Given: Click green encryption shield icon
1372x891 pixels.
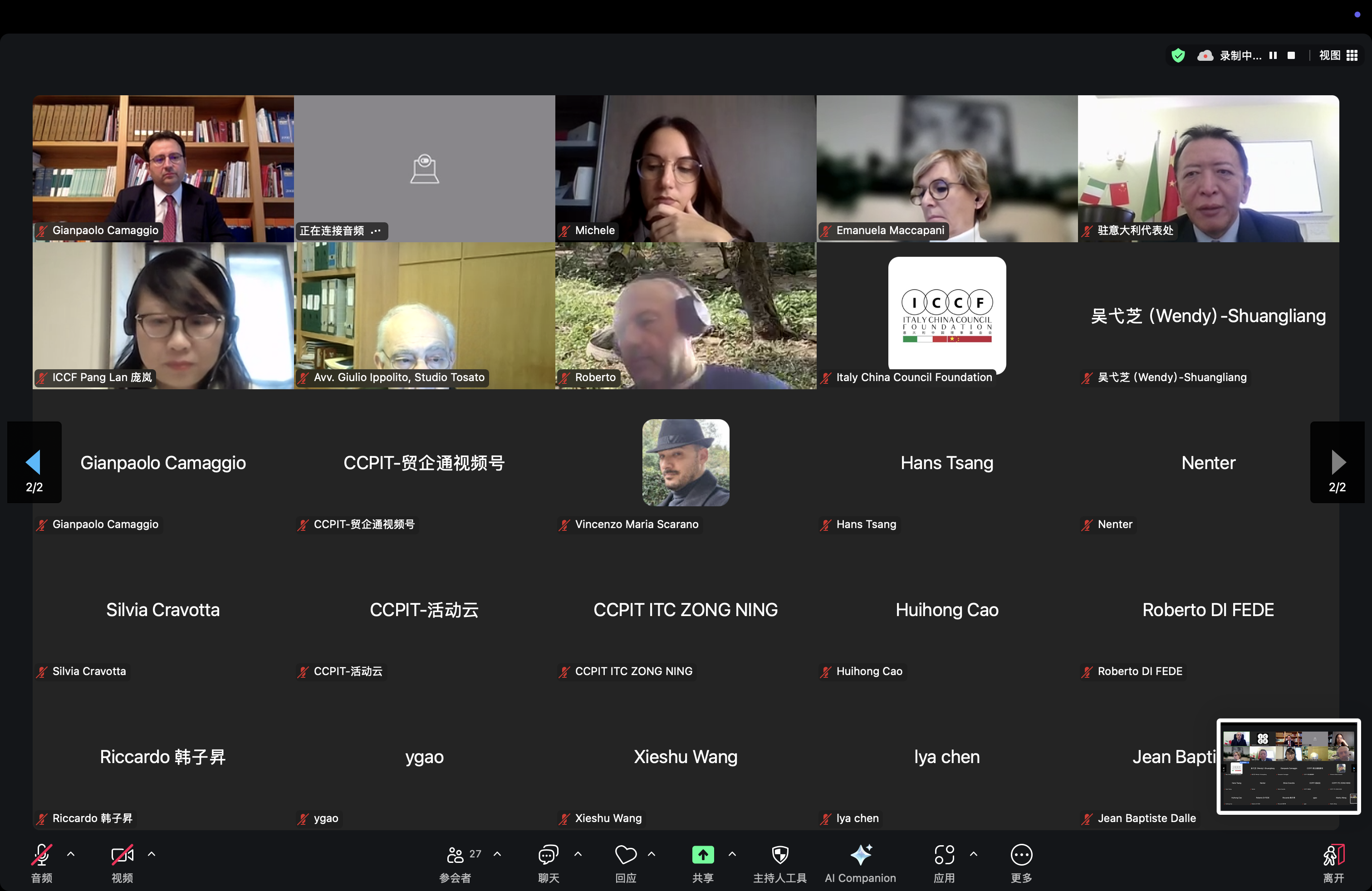Looking at the screenshot, I should click(1178, 55).
